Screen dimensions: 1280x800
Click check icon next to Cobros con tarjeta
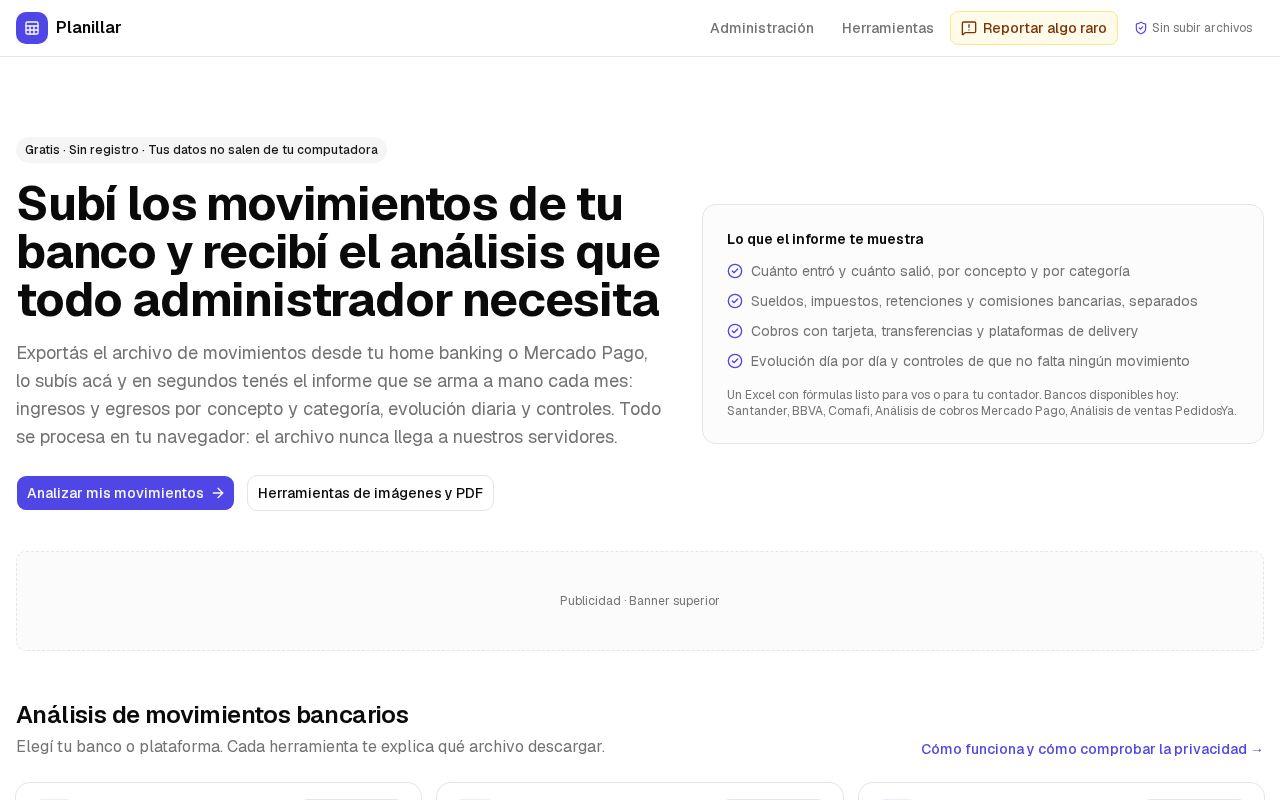(735, 331)
